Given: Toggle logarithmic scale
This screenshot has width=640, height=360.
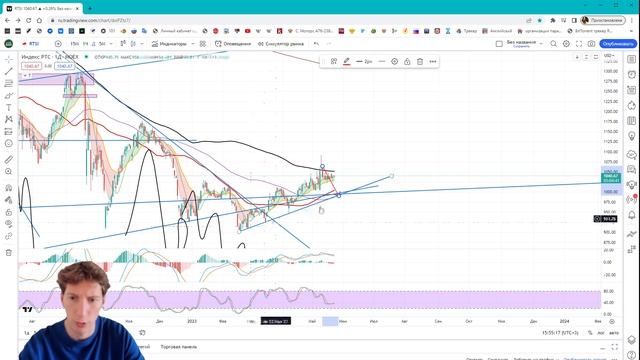Looking at the screenshot, I should [x=601, y=333].
